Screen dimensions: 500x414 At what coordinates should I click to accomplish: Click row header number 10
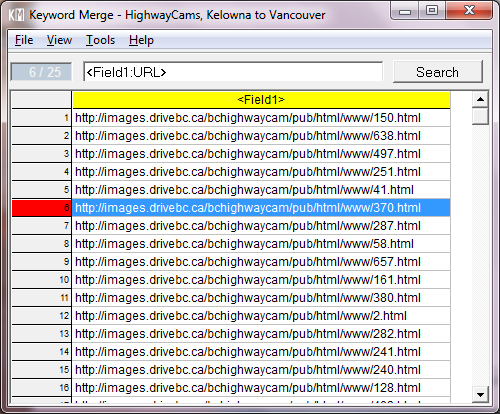point(42,280)
